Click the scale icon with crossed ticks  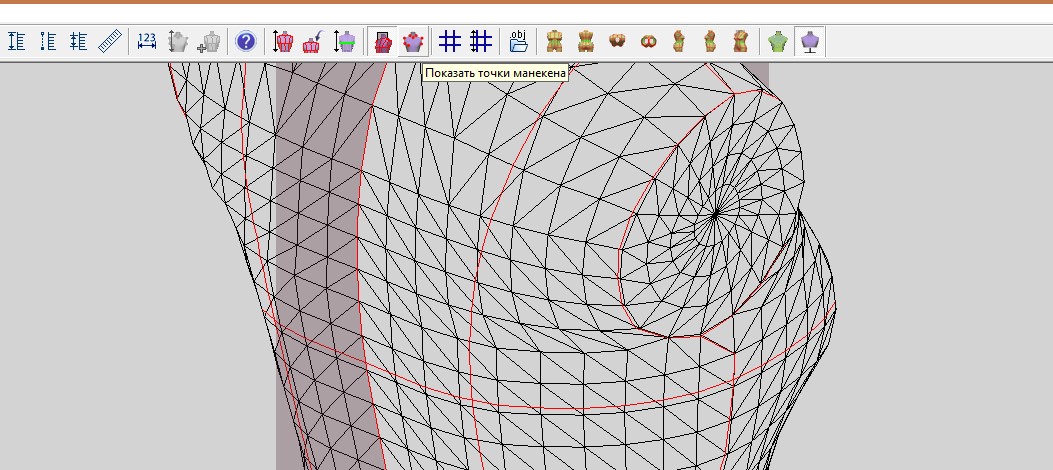click(79, 42)
